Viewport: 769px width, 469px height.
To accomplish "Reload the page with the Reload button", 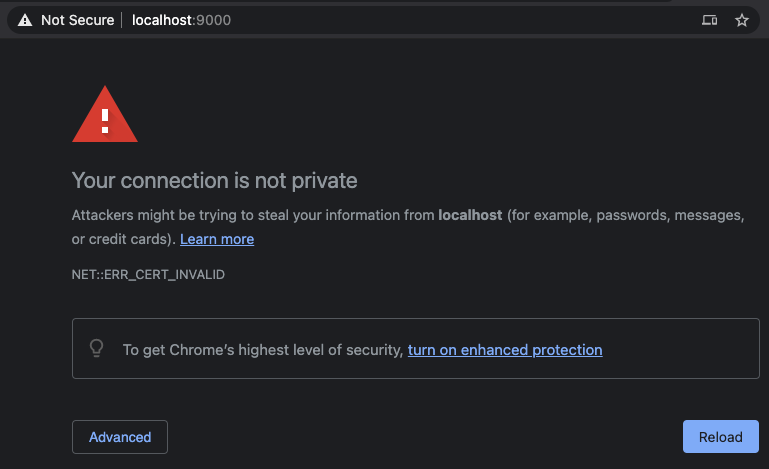I will coord(720,437).
